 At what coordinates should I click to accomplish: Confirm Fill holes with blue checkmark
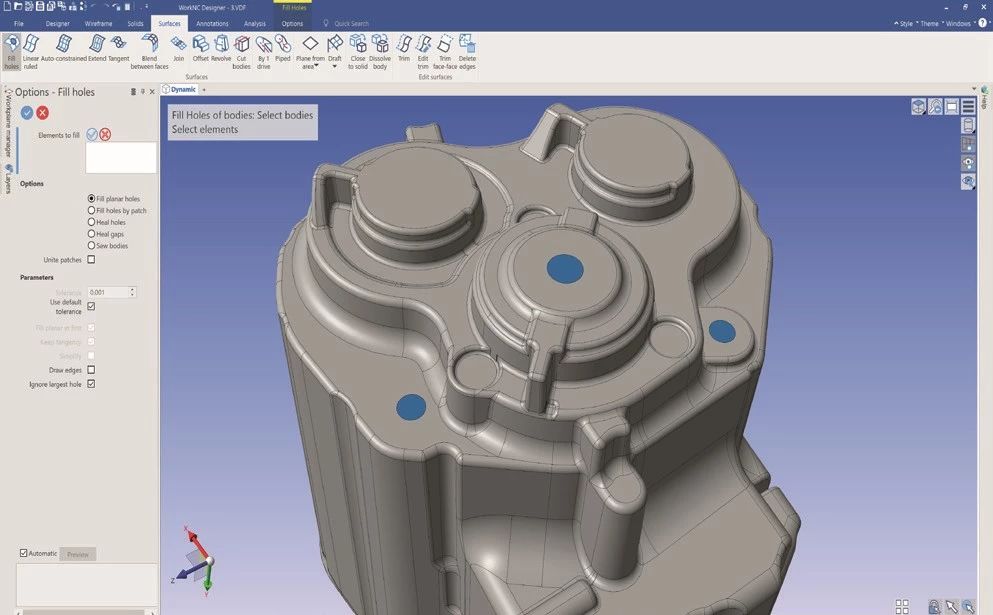click(27, 113)
